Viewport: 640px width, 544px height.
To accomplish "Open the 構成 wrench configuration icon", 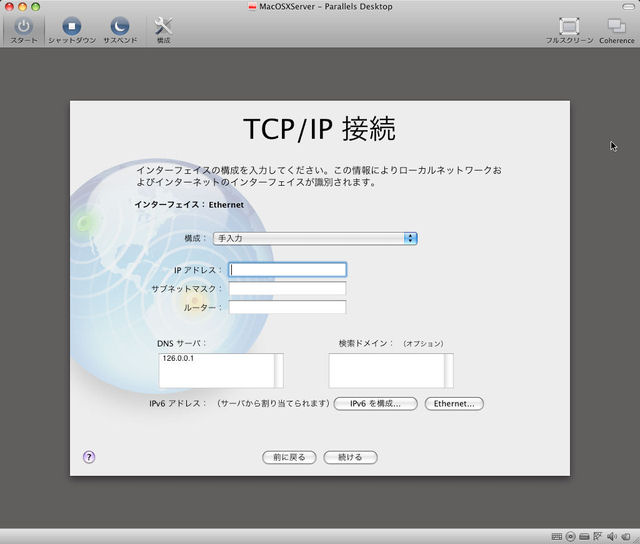I will pyautogui.click(x=163, y=27).
